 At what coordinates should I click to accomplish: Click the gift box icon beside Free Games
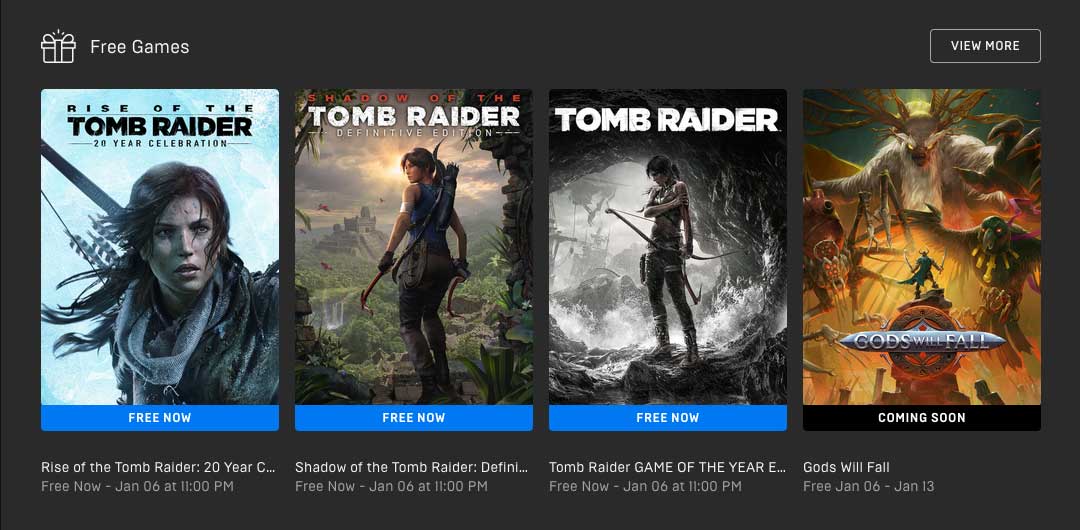58,46
